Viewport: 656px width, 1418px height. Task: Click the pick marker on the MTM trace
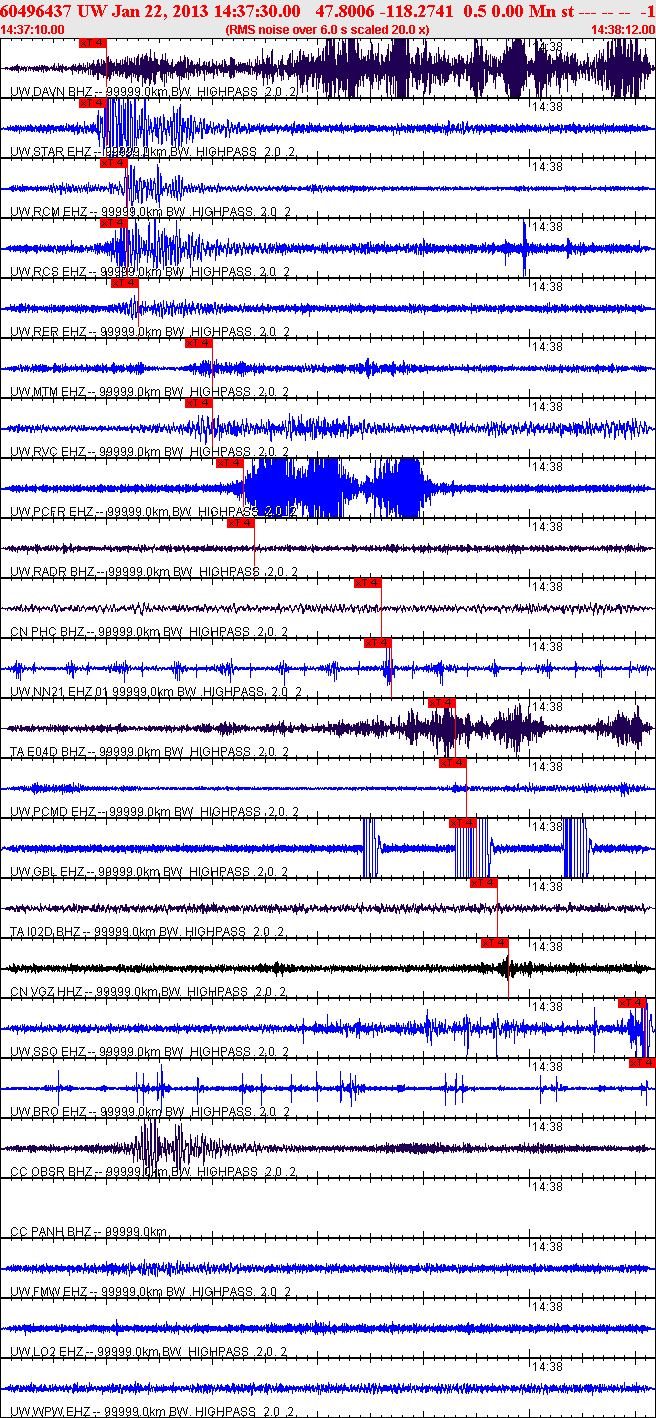(x=199, y=343)
